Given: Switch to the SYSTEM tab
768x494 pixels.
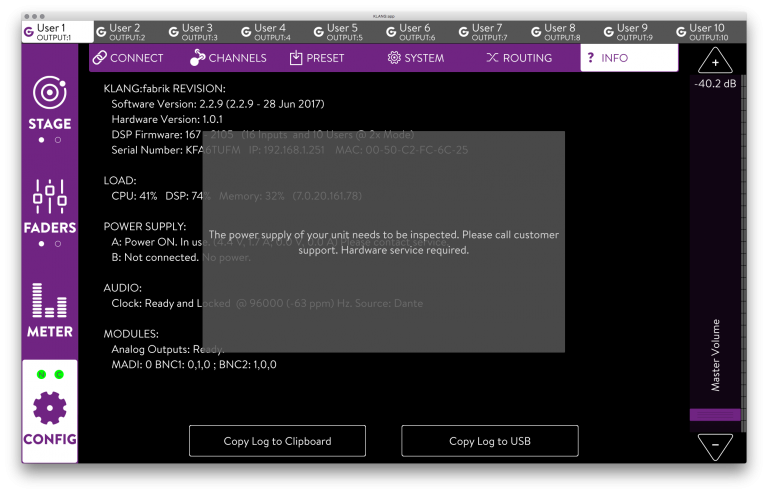Looking at the screenshot, I should (416, 58).
